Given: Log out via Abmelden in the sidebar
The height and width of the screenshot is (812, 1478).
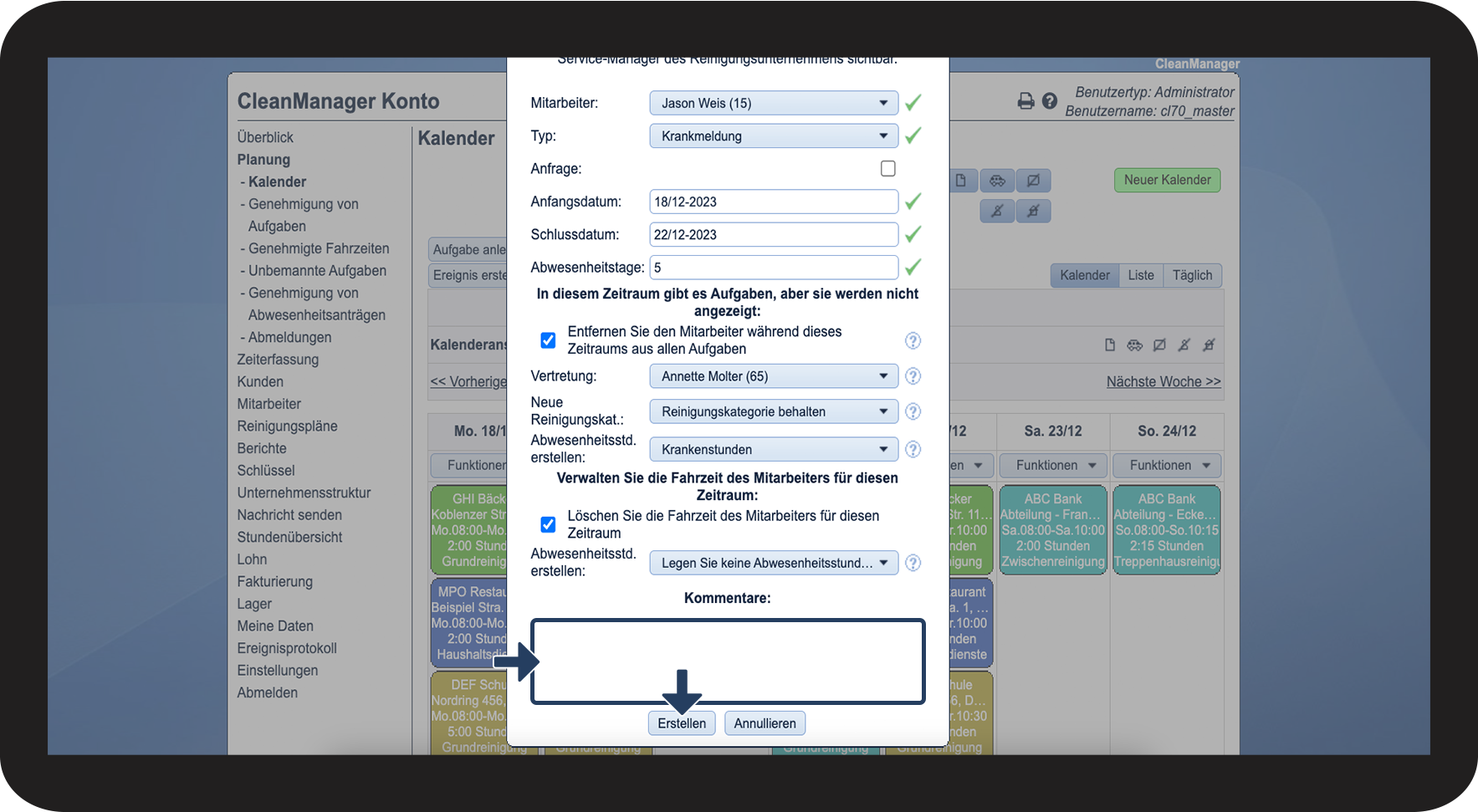Looking at the screenshot, I should [x=267, y=692].
